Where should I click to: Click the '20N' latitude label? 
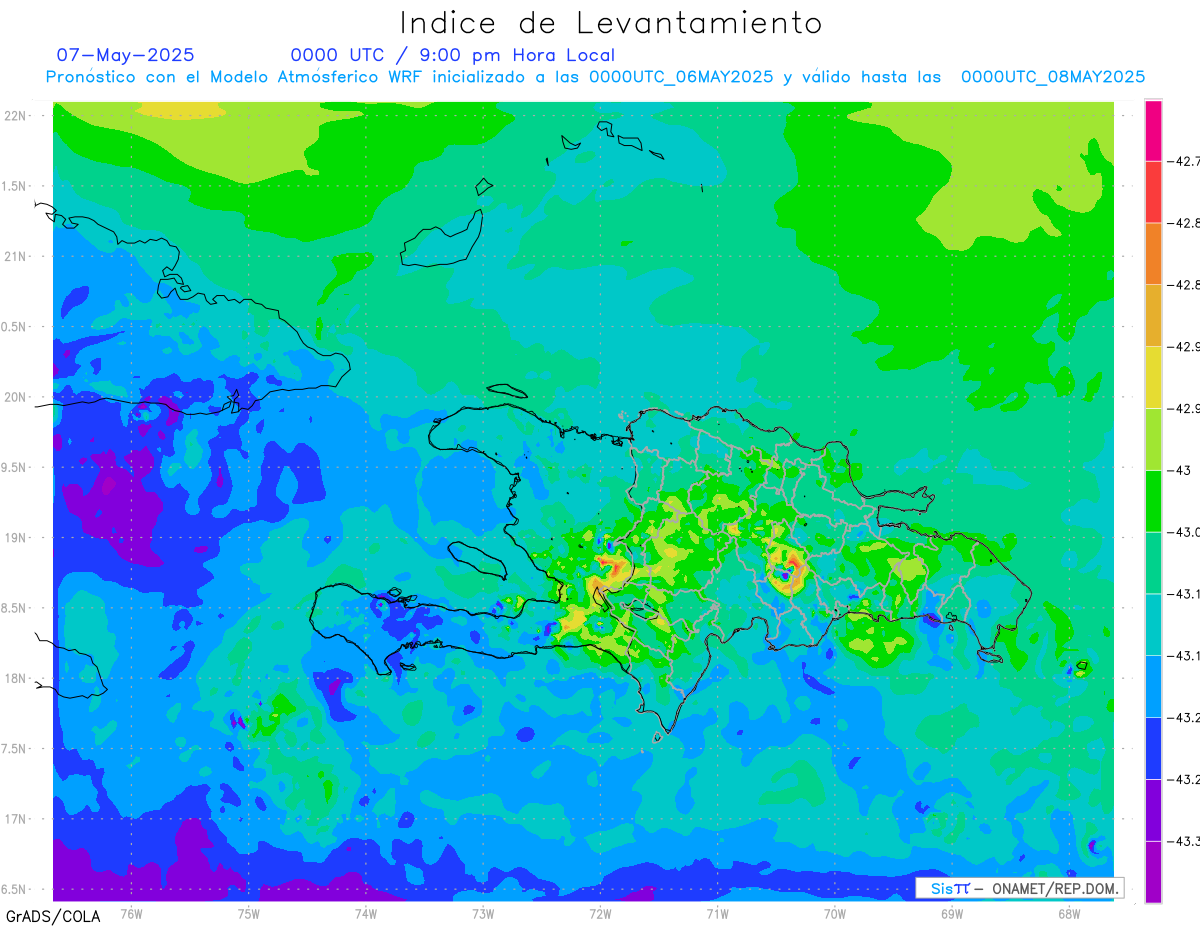click(15, 397)
